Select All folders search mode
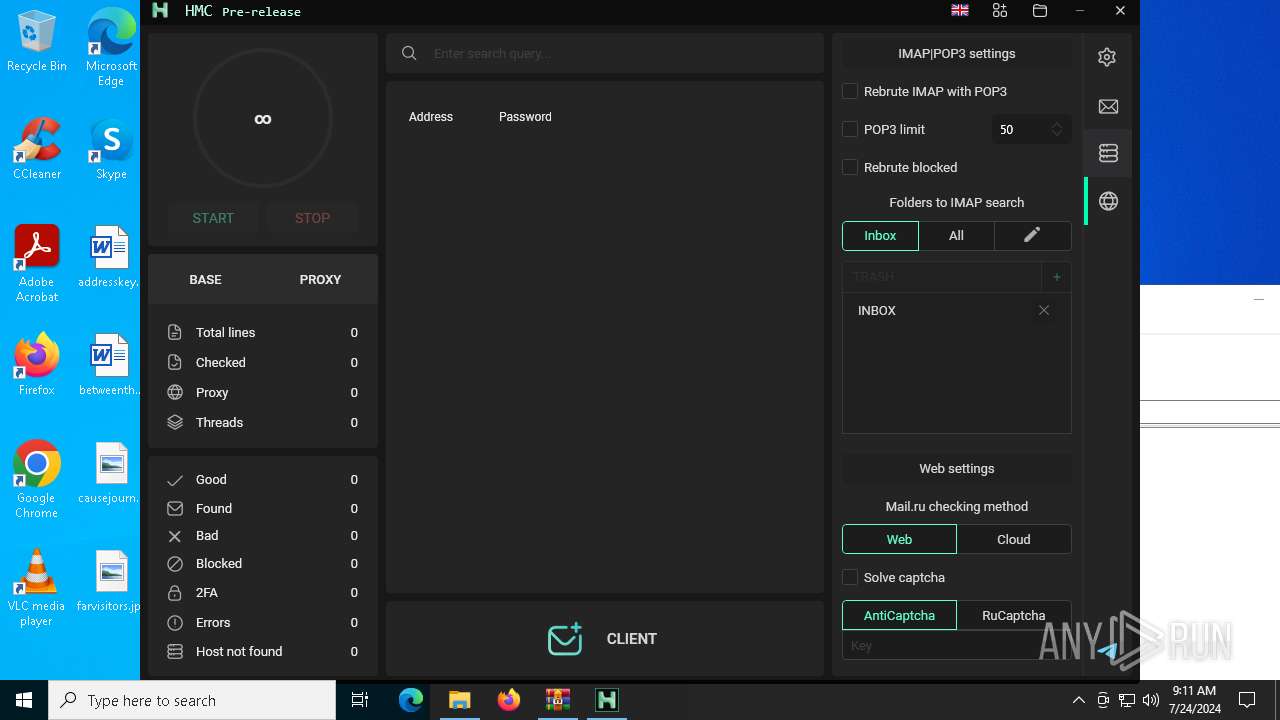This screenshot has height=720, width=1280. pyautogui.click(x=956, y=235)
